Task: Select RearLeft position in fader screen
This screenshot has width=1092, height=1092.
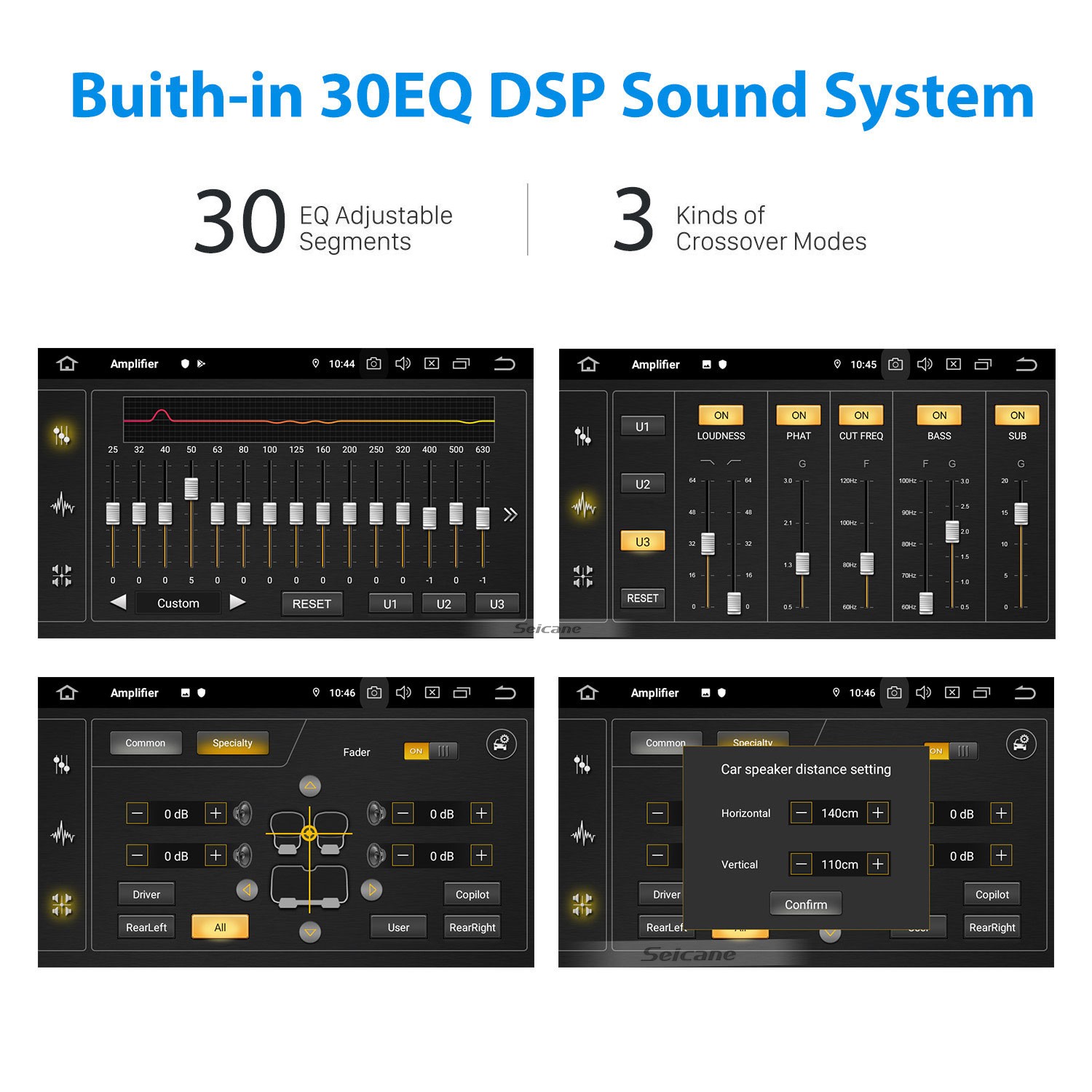Action: pos(146,927)
